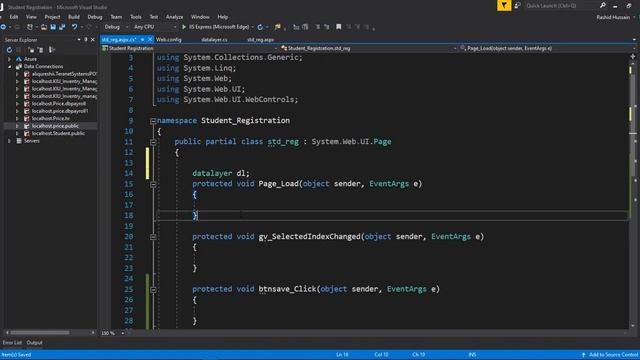Open the Analyze menu
The image size is (640, 360).
(x=174, y=17)
